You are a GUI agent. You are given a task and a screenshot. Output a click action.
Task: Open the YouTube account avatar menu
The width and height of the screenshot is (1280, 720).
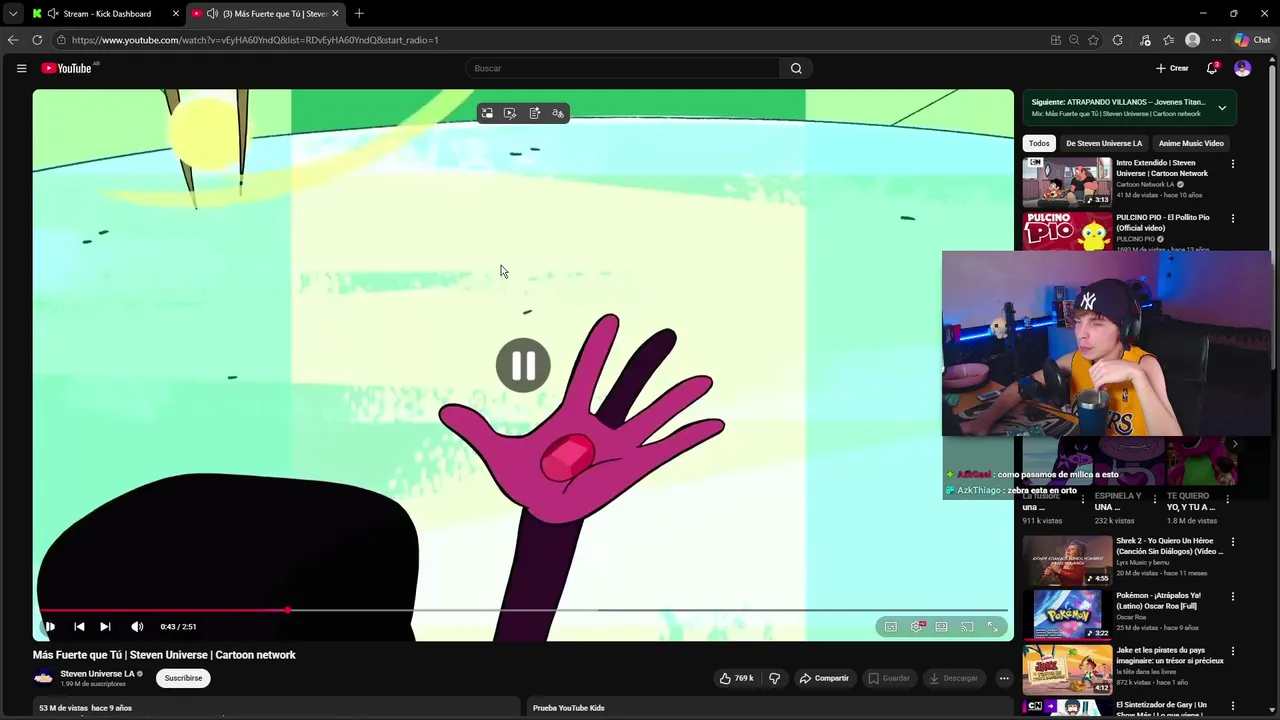point(1242,68)
